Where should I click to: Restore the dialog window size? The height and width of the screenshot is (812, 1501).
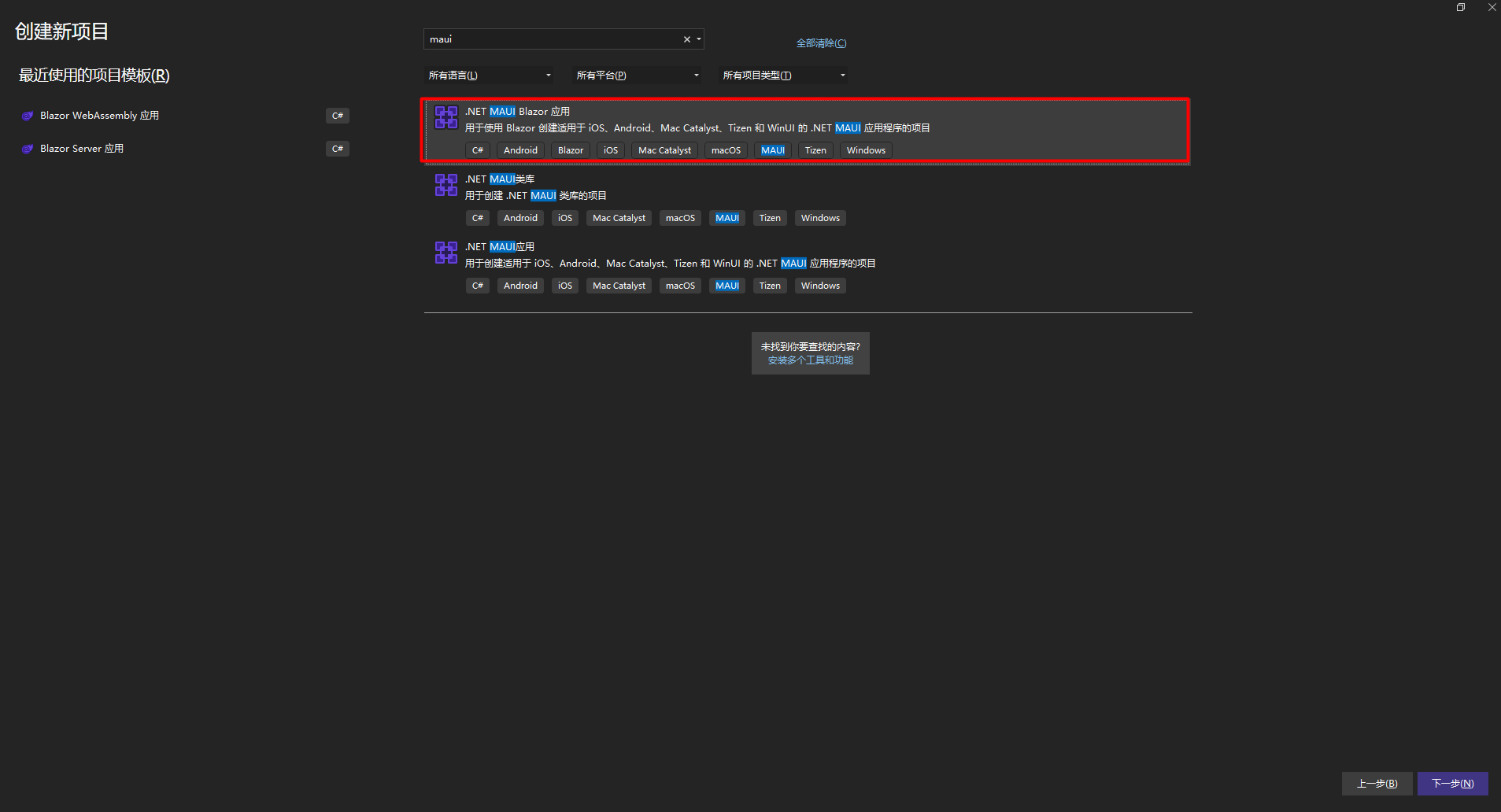[1461, 7]
